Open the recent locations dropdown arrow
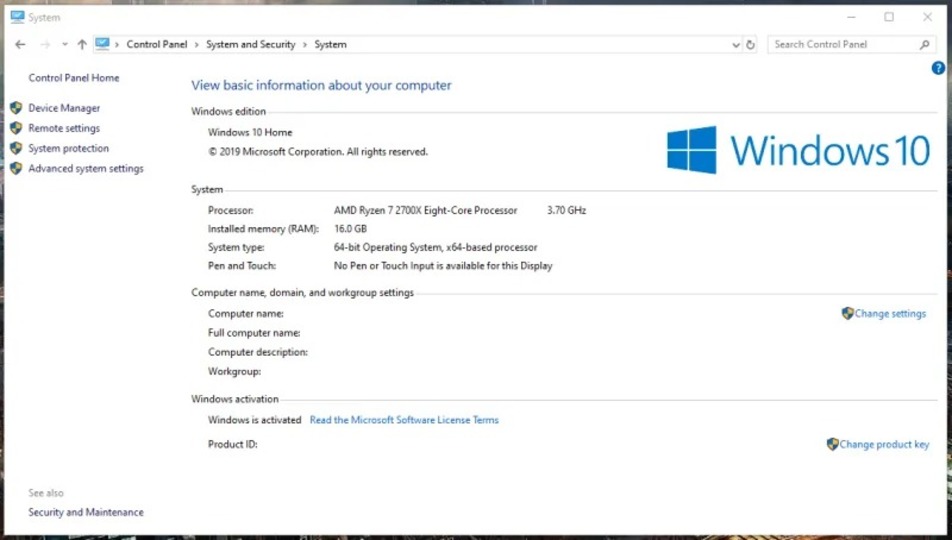The height and width of the screenshot is (540, 952). 64,44
